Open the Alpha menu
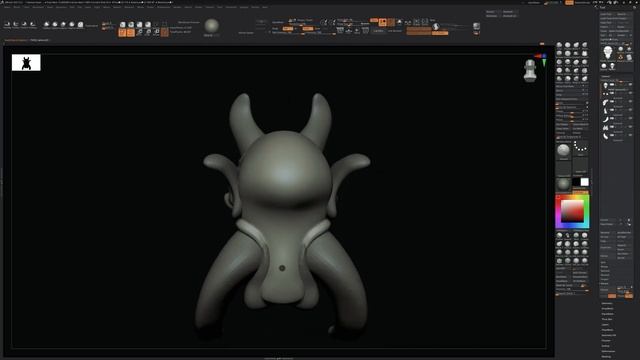 (x=7, y=7)
